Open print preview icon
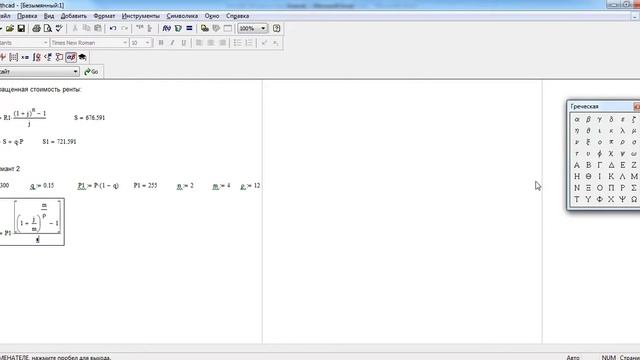This screenshot has width=640, height=360. [x=48, y=28]
